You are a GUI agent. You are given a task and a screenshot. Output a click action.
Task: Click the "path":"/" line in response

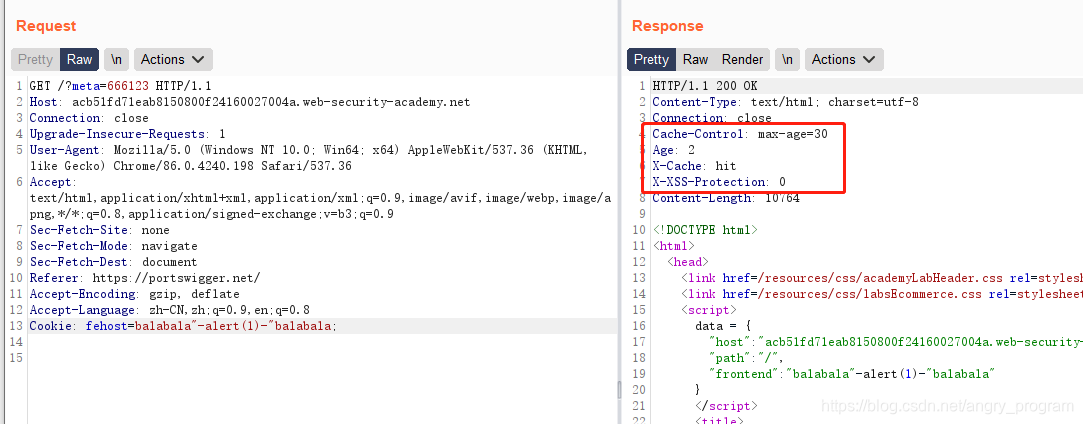[x=747, y=357]
